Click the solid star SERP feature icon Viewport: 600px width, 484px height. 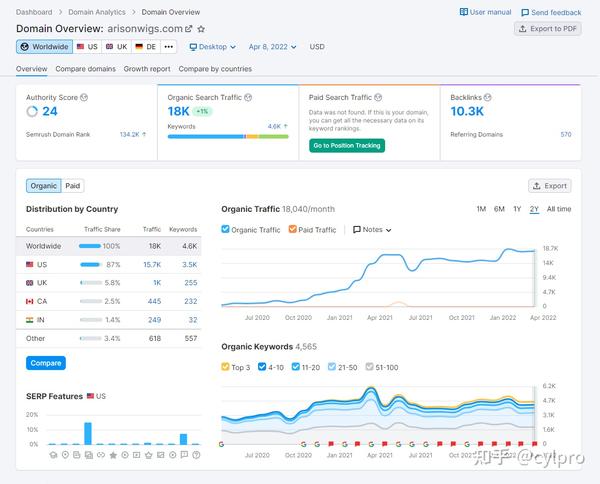point(113,455)
